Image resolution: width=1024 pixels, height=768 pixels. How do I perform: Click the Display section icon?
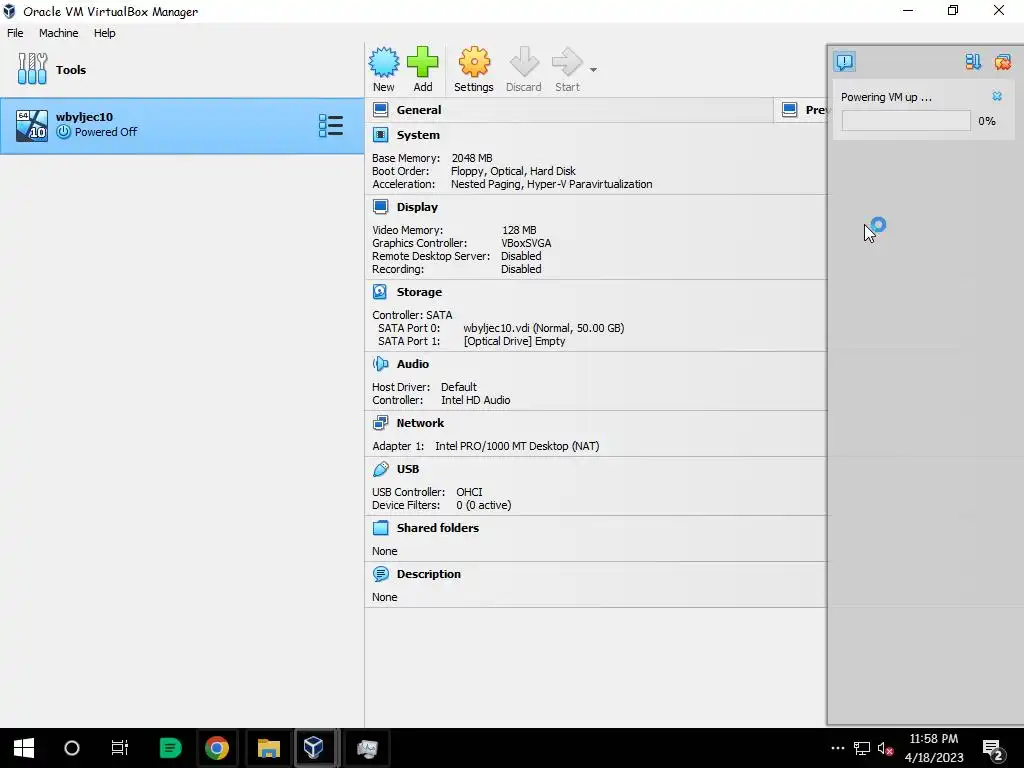pos(380,206)
